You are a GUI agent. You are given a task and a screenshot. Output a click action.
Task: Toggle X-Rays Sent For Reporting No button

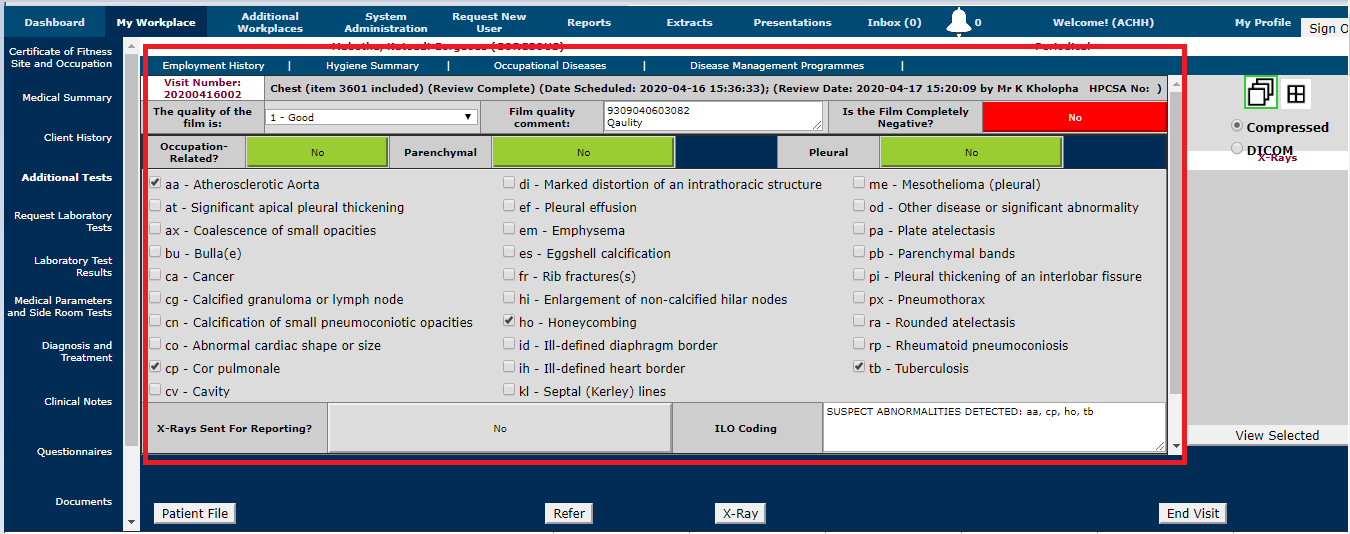click(x=499, y=428)
